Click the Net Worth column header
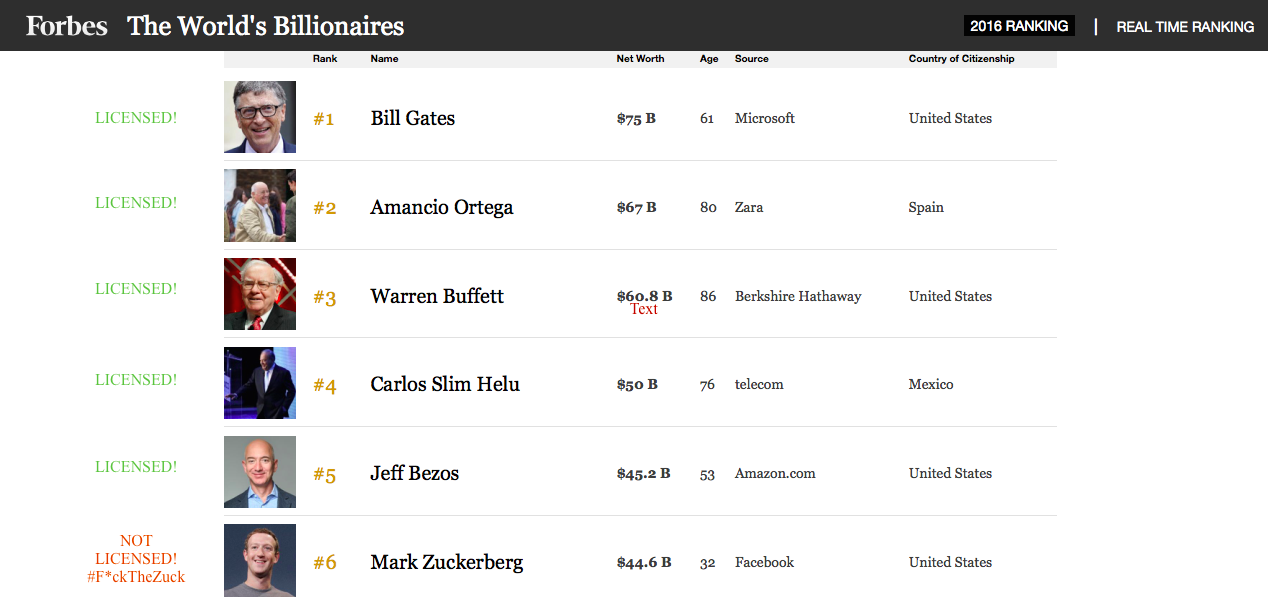The height and width of the screenshot is (599, 1268). [640, 59]
